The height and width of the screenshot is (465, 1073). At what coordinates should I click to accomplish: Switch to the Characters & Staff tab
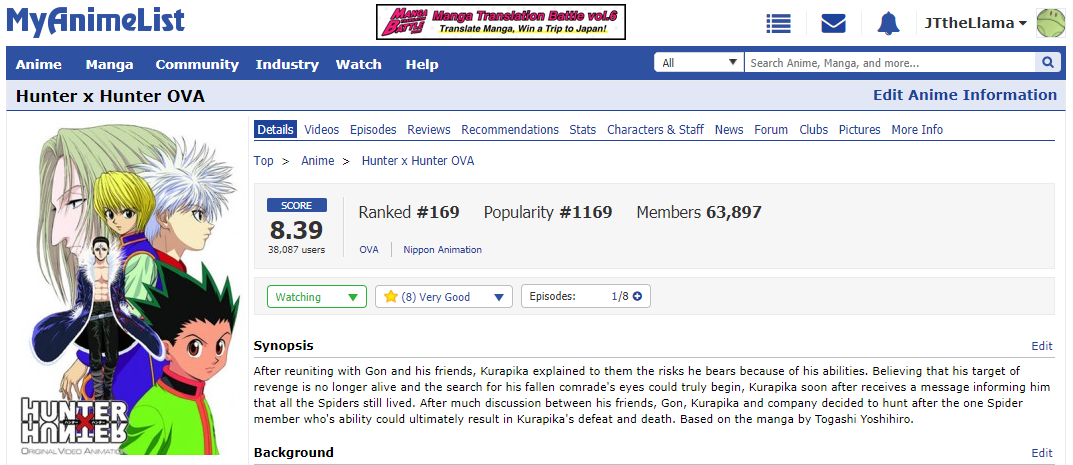(x=655, y=129)
